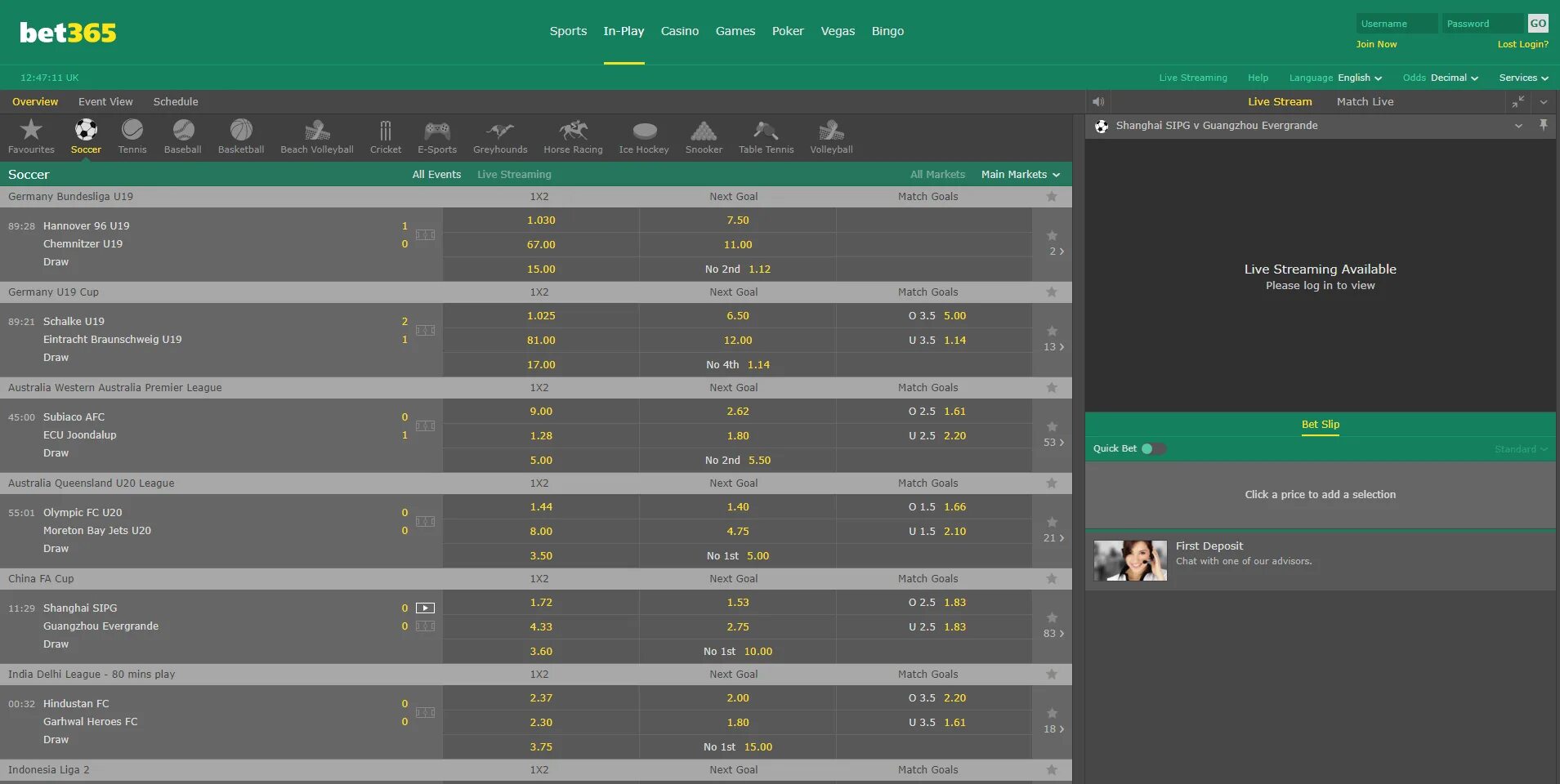Select the Cricket sport icon
Image resolution: width=1560 pixels, height=784 pixels.
click(x=386, y=131)
